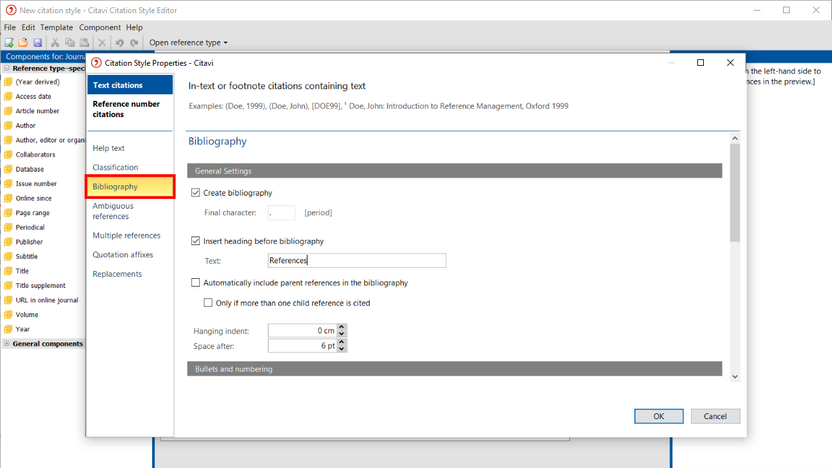Image resolution: width=832 pixels, height=468 pixels.
Task: Open the Open reference type dropdown
Action: pyautogui.click(x=188, y=42)
